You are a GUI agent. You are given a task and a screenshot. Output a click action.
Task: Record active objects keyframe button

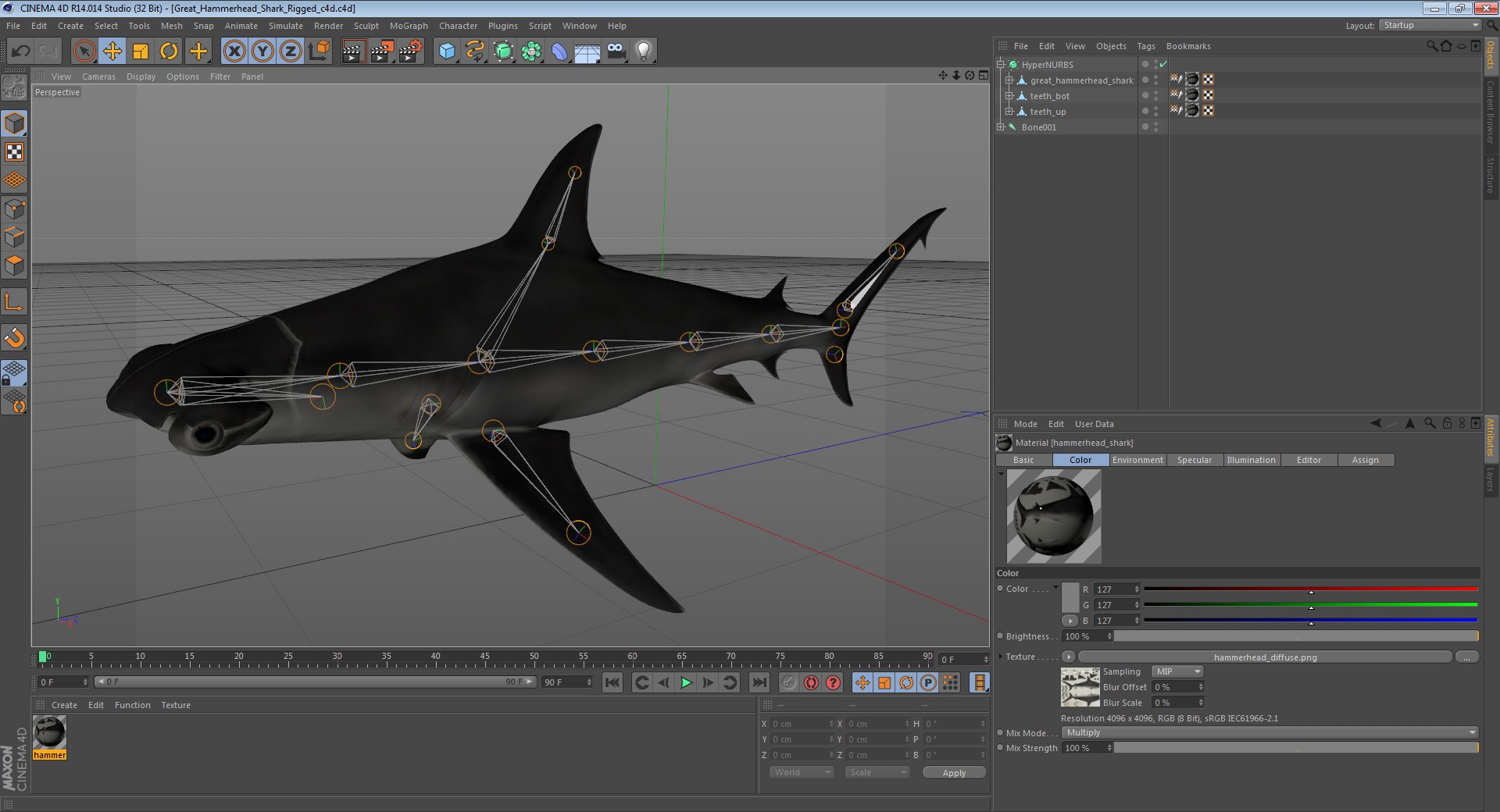[789, 682]
